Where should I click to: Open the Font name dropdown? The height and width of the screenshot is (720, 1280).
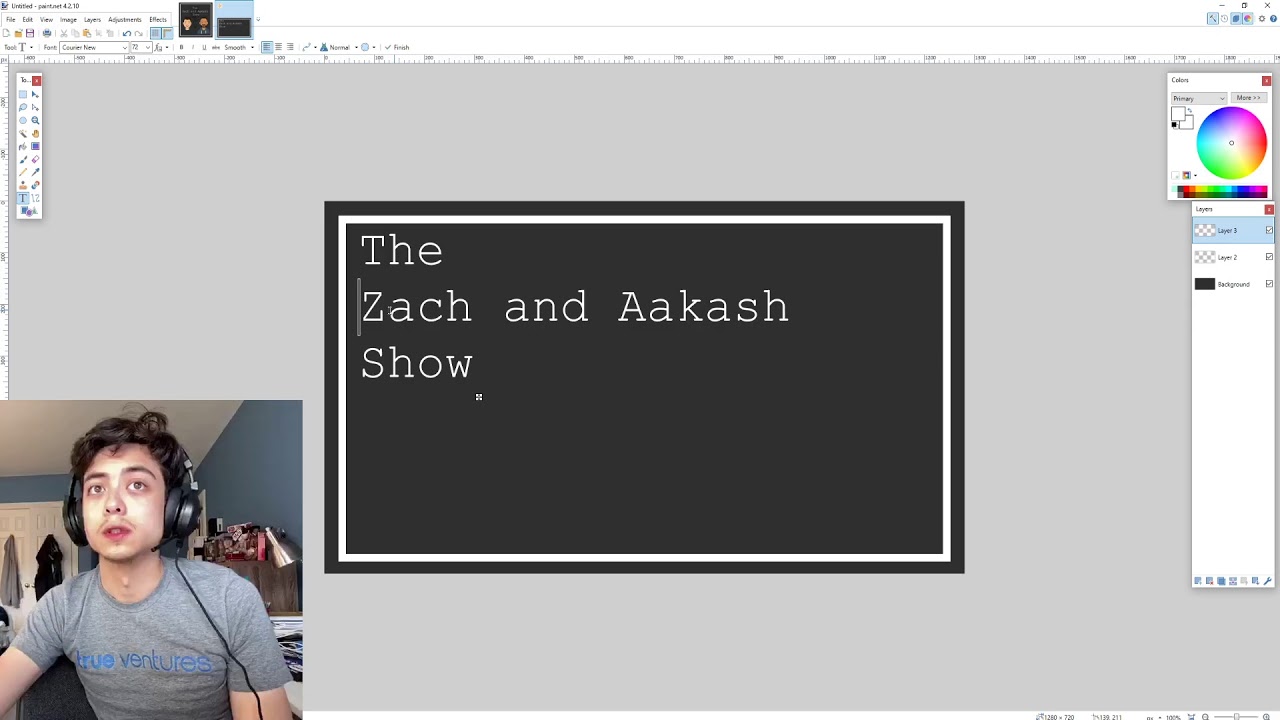(x=94, y=47)
